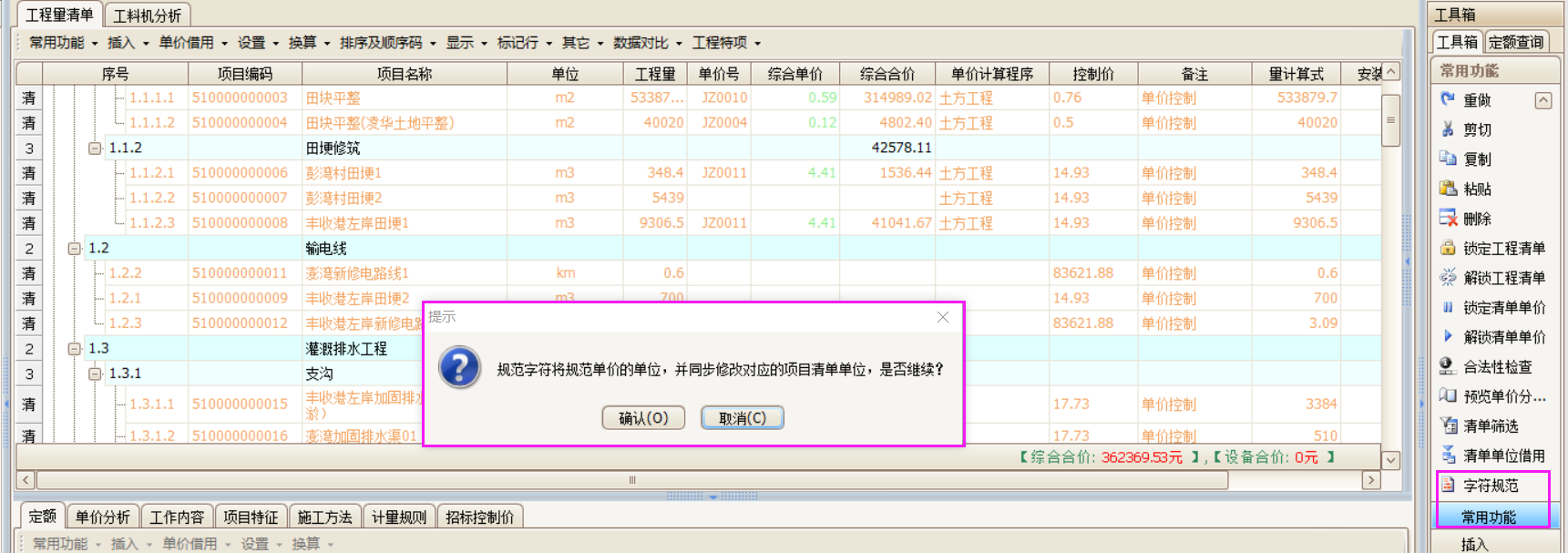Close the 提示 dialog with X

[943, 317]
